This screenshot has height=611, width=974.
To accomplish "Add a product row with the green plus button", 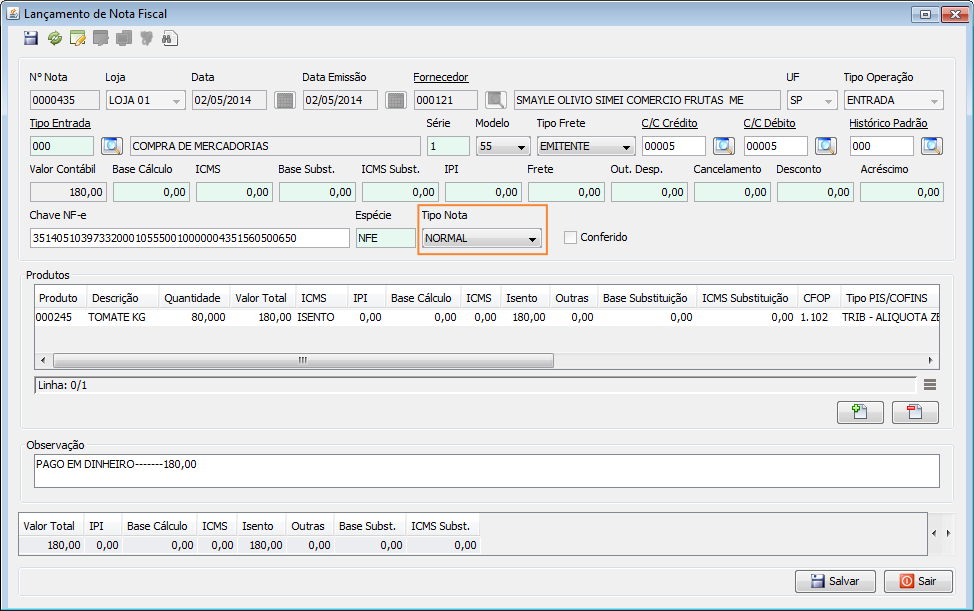I will click(860, 412).
